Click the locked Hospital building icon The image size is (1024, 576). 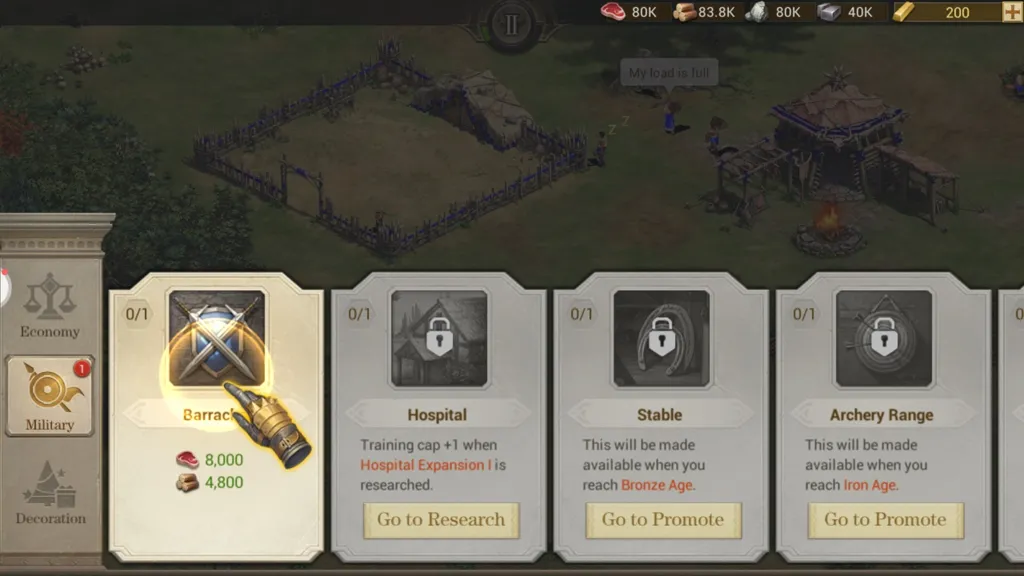point(439,338)
